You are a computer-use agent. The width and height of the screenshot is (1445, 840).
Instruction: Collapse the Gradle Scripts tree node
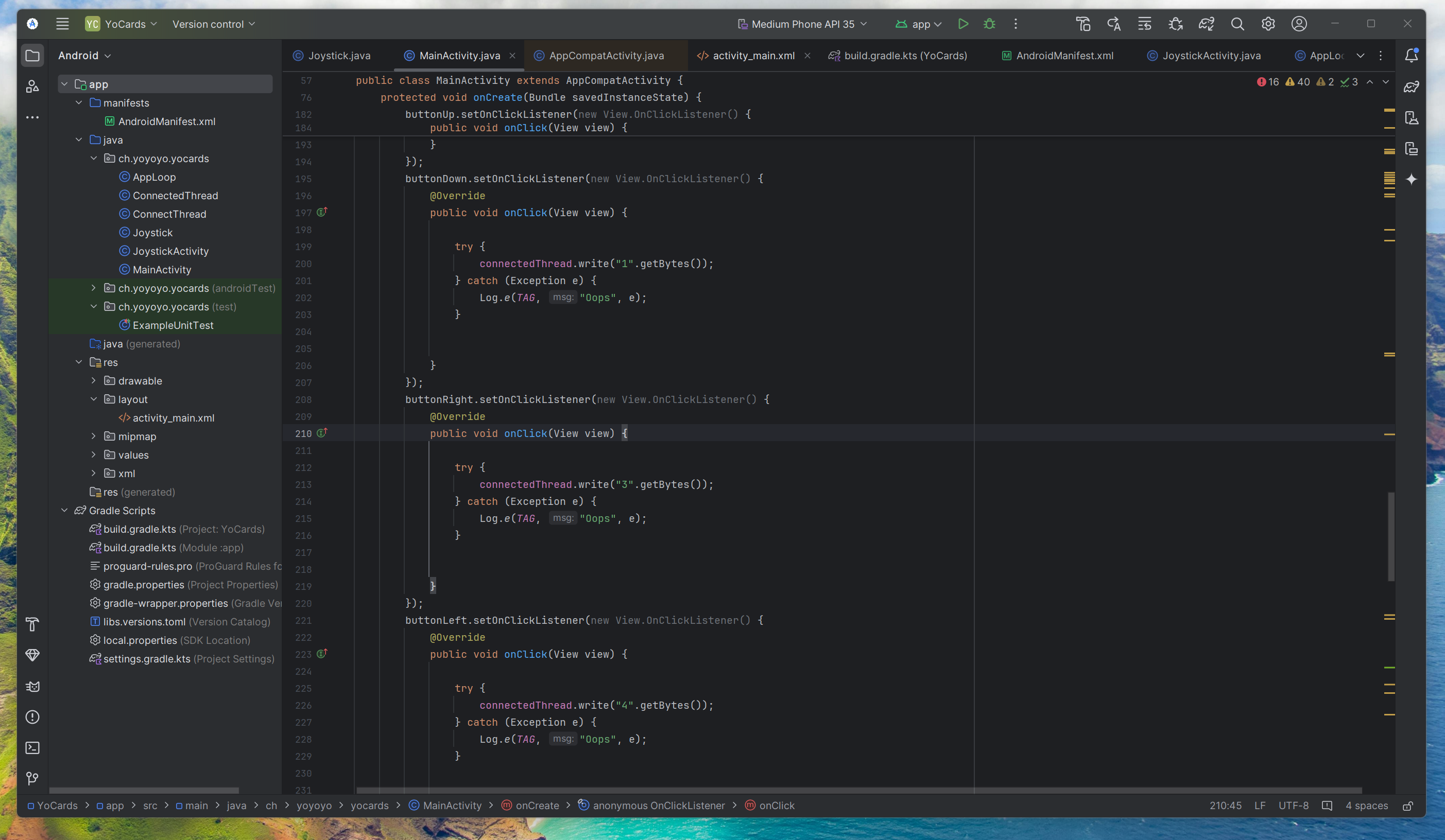65,510
